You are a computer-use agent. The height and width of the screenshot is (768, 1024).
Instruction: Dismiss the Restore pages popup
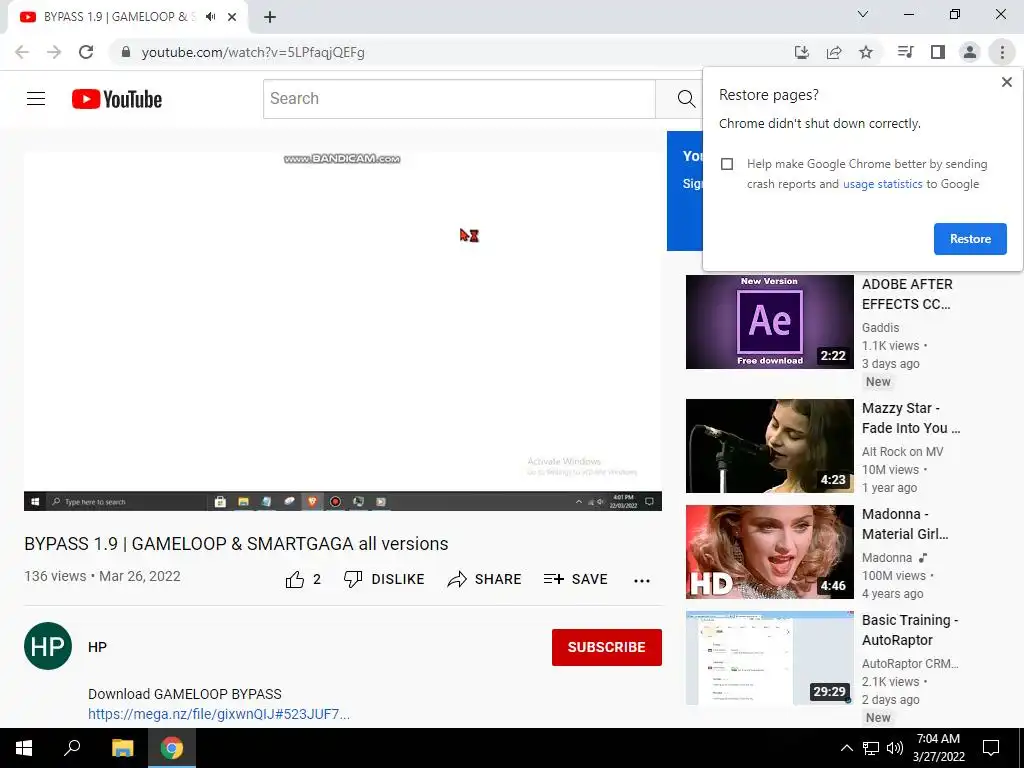tap(1006, 82)
